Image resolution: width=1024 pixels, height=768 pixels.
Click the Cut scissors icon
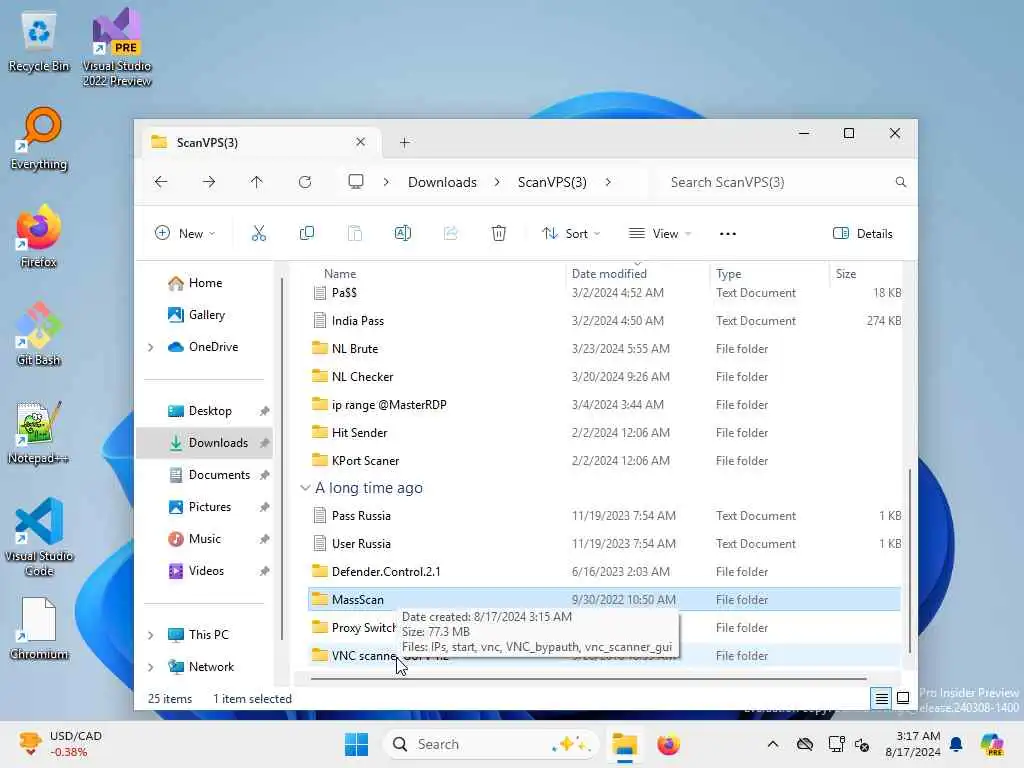point(259,233)
